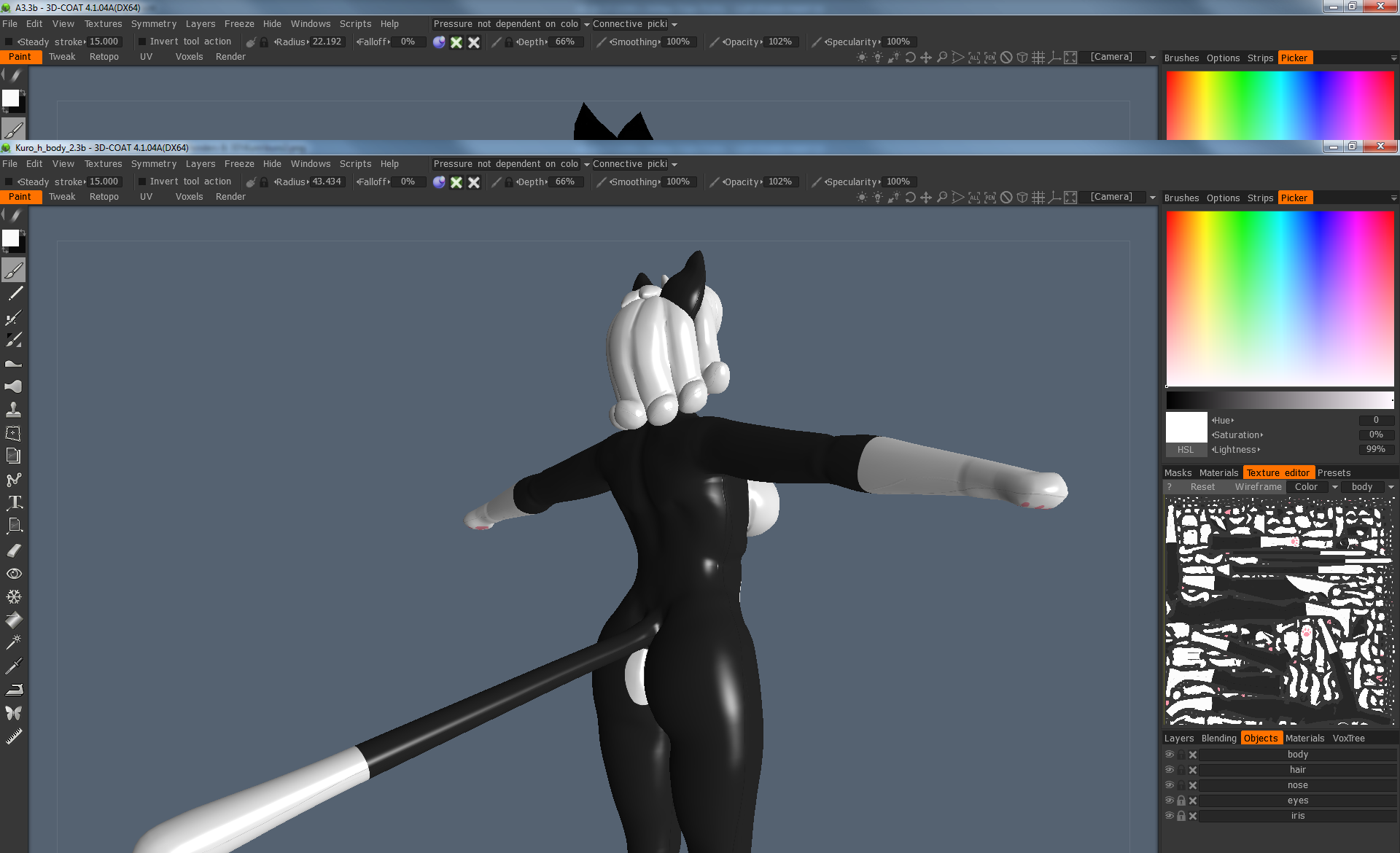Image resolution: width=1400 pixels, height=853 pixels.
Task: Select the active Brush tool in left toolbar
Action: [x=13, y=270]
